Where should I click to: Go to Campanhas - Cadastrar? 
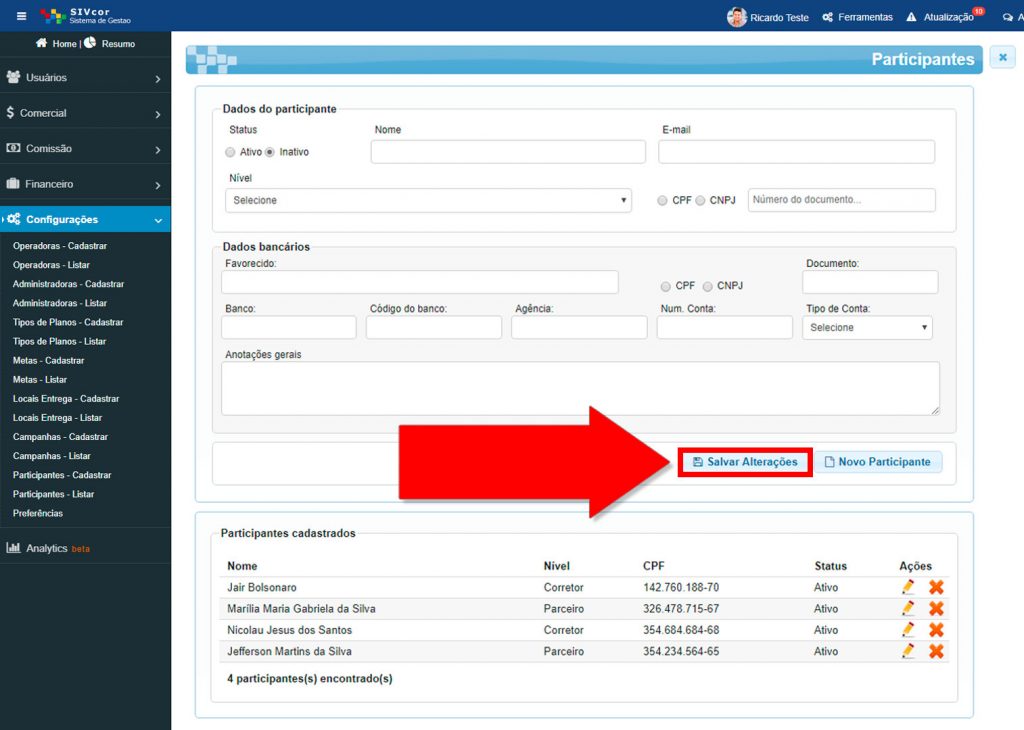60,436
